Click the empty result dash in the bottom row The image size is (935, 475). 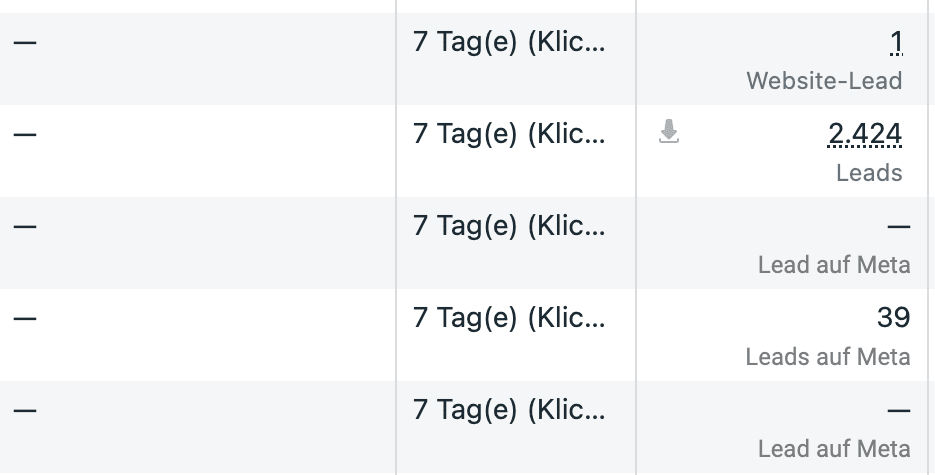[898, 411]
